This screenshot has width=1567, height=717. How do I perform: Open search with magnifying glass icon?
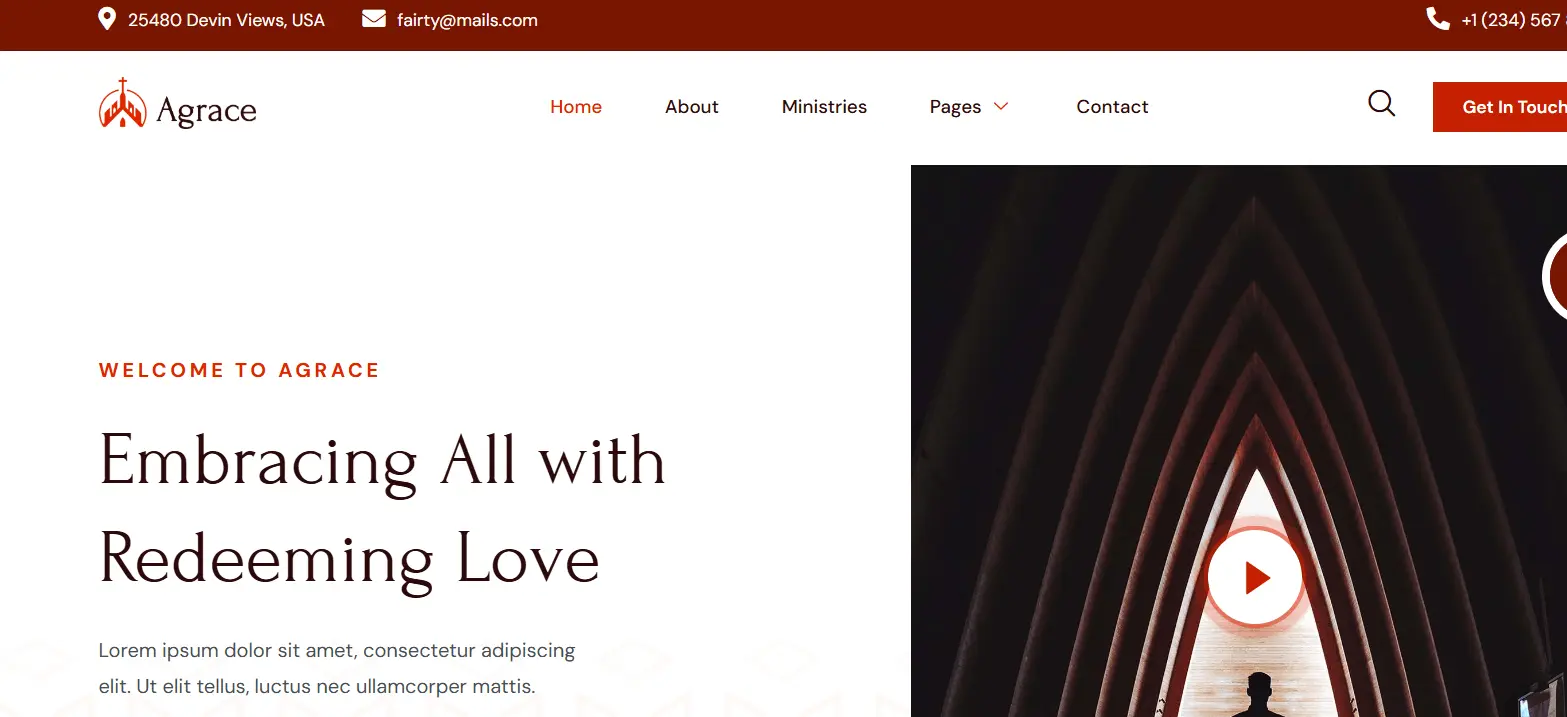[x=1381, y=104]
